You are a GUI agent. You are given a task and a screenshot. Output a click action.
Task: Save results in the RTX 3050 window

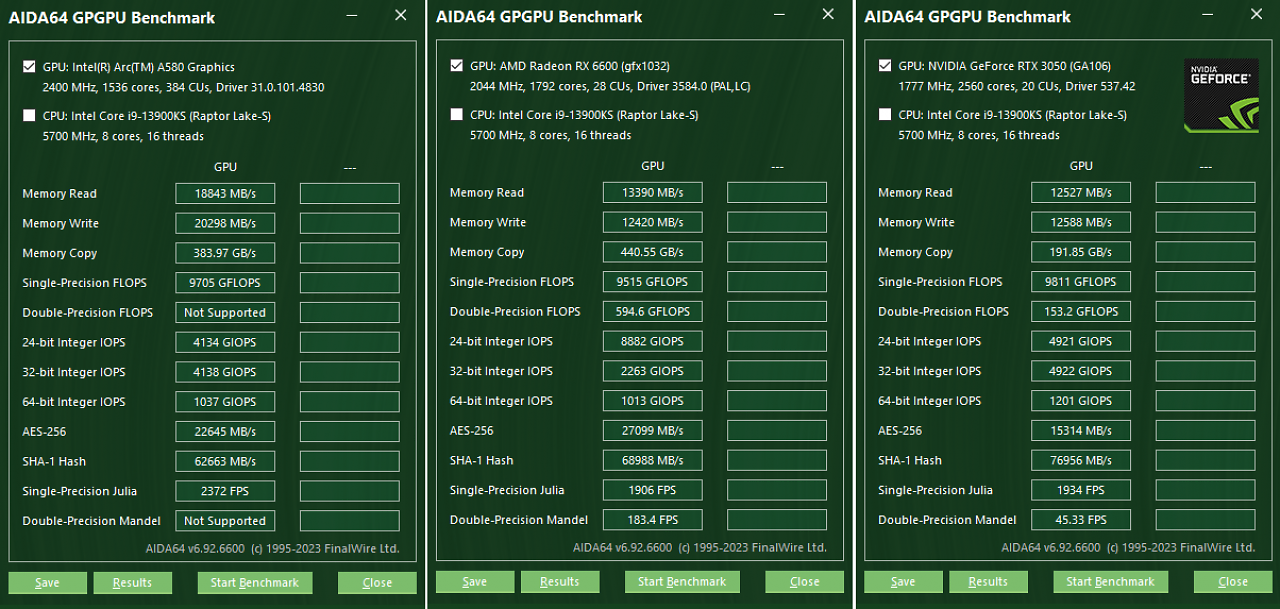coord(903,582)
